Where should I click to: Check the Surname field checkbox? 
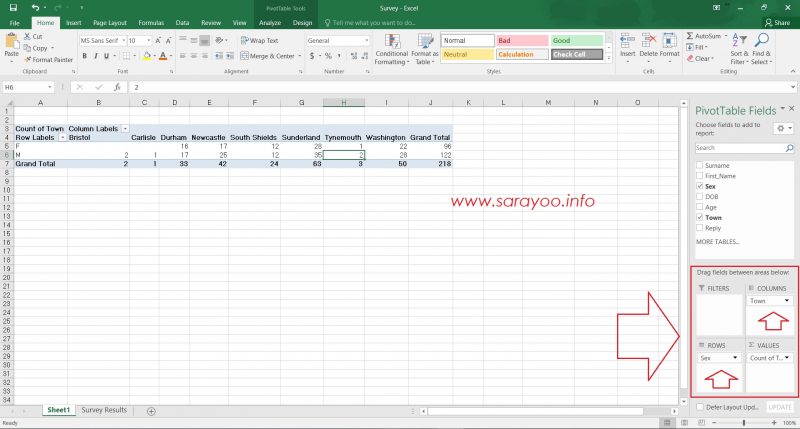pyautogui.click(x=698, y=165)
